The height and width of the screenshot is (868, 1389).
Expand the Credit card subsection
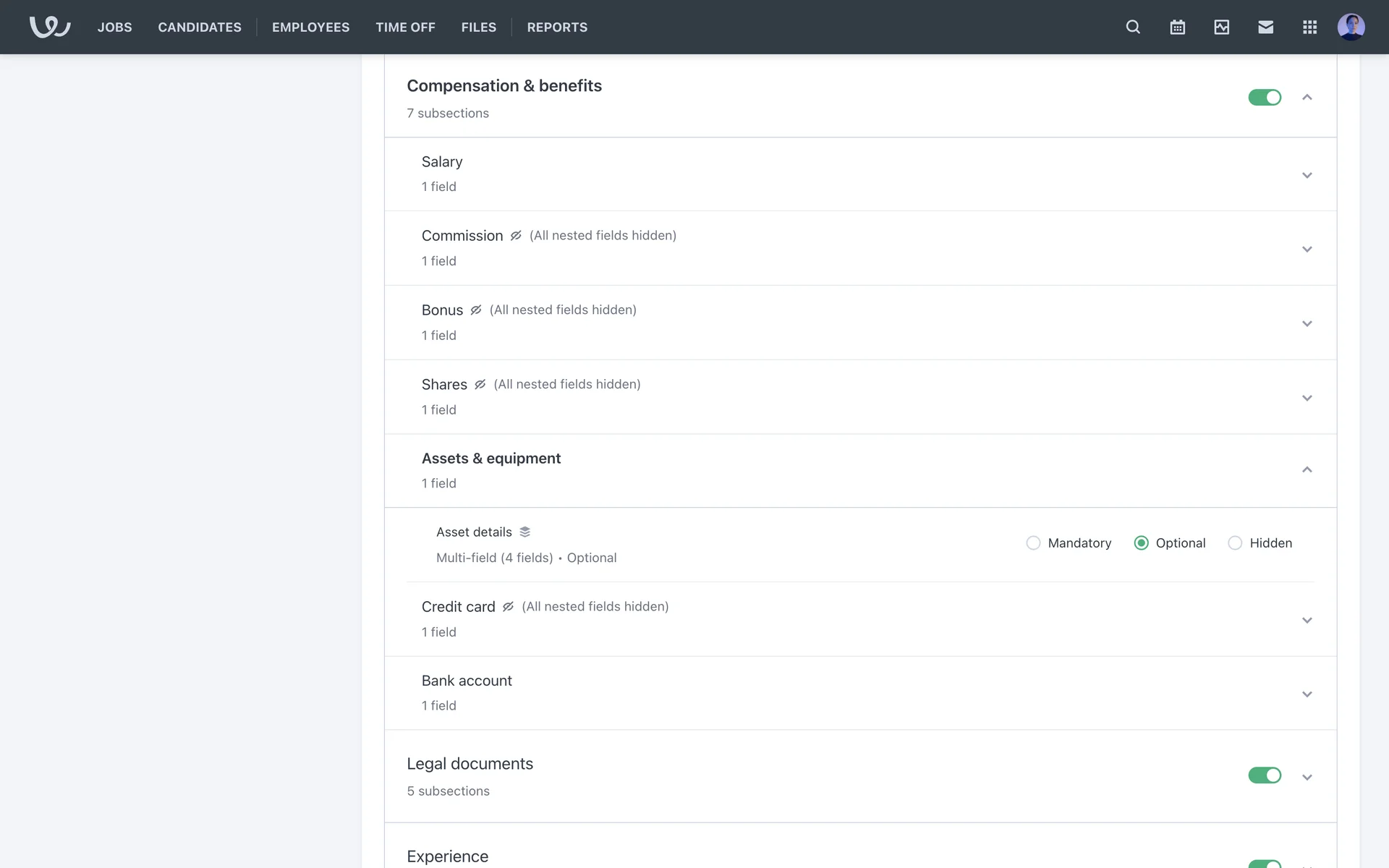coord(1307,620)
